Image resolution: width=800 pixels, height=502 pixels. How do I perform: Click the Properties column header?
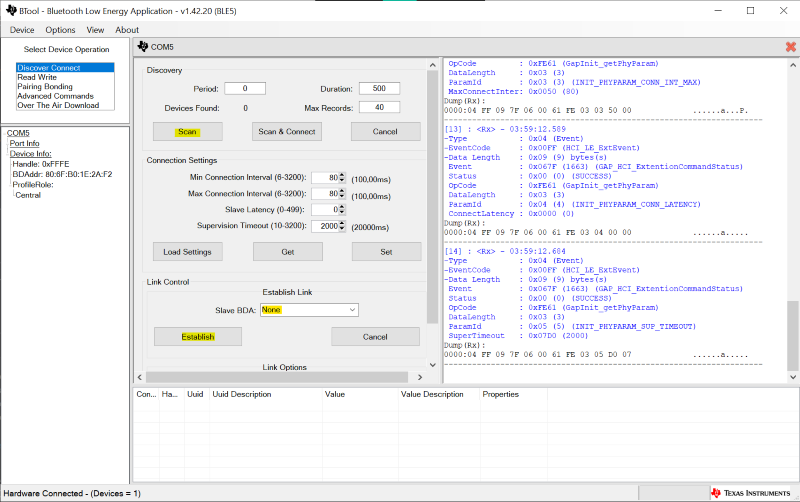513,394
